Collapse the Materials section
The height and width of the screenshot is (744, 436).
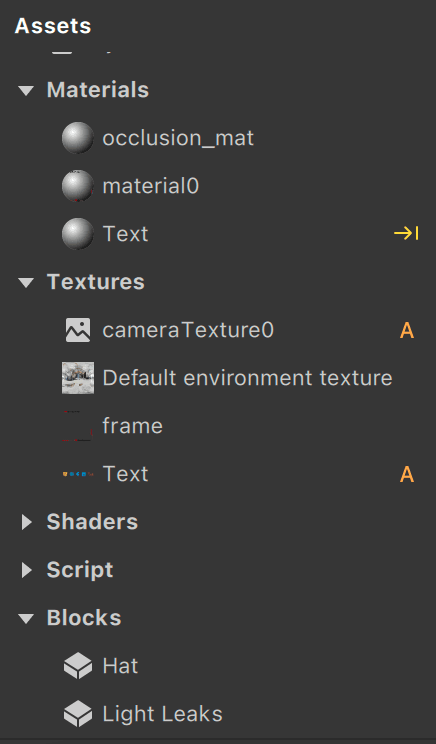[26, 90]
